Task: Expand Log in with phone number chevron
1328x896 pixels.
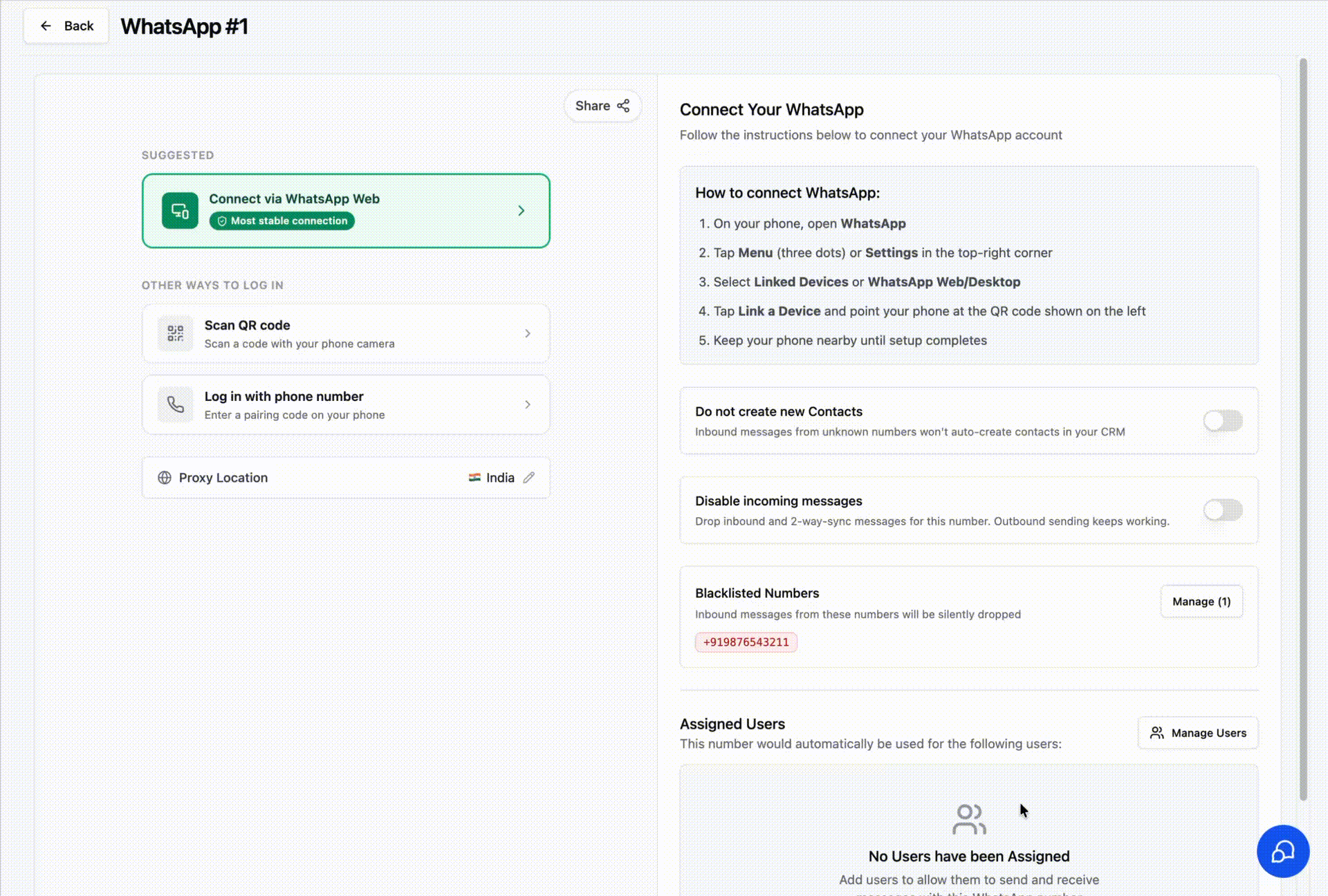Action: tap(528, 404)
